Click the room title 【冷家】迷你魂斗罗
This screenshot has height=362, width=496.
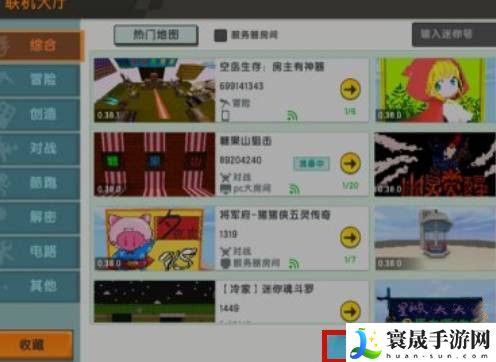[x=267, y=289]
